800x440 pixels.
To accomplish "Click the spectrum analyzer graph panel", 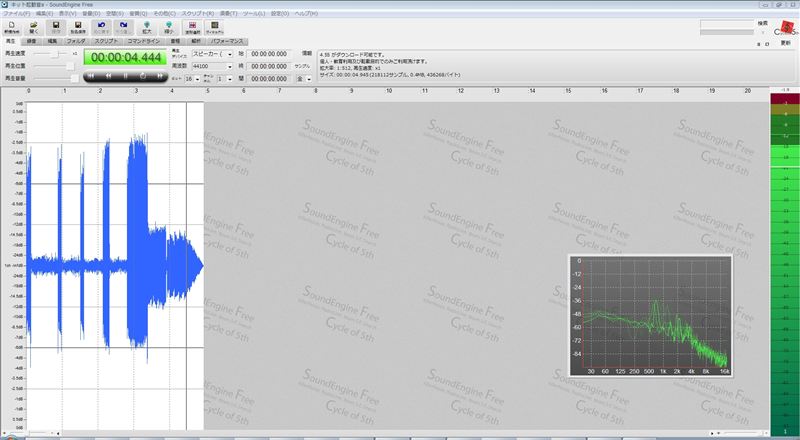I will point(651,316).
